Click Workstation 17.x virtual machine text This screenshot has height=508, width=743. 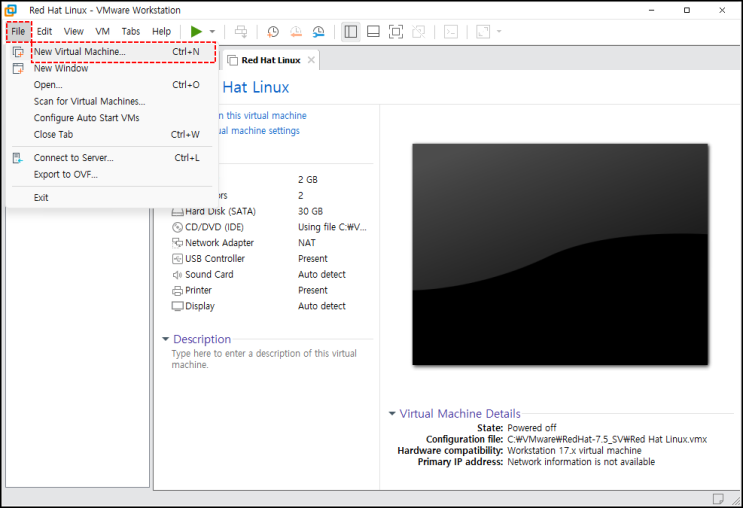(x=574, y=450)
